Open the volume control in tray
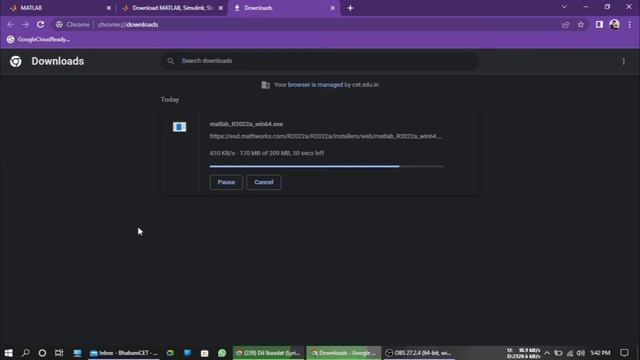Viewport: 640px width, 360px height. click(580, 353)
